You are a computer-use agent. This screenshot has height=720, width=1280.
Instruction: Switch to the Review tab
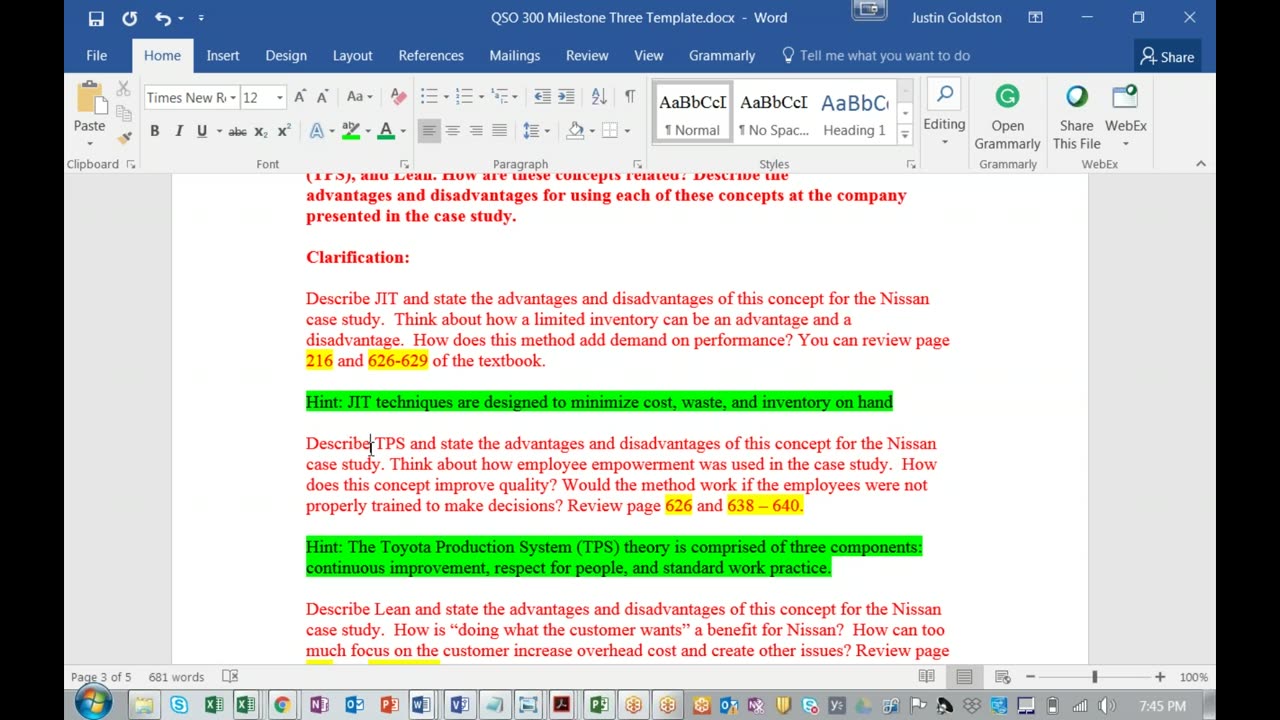[x=587, y=56]
